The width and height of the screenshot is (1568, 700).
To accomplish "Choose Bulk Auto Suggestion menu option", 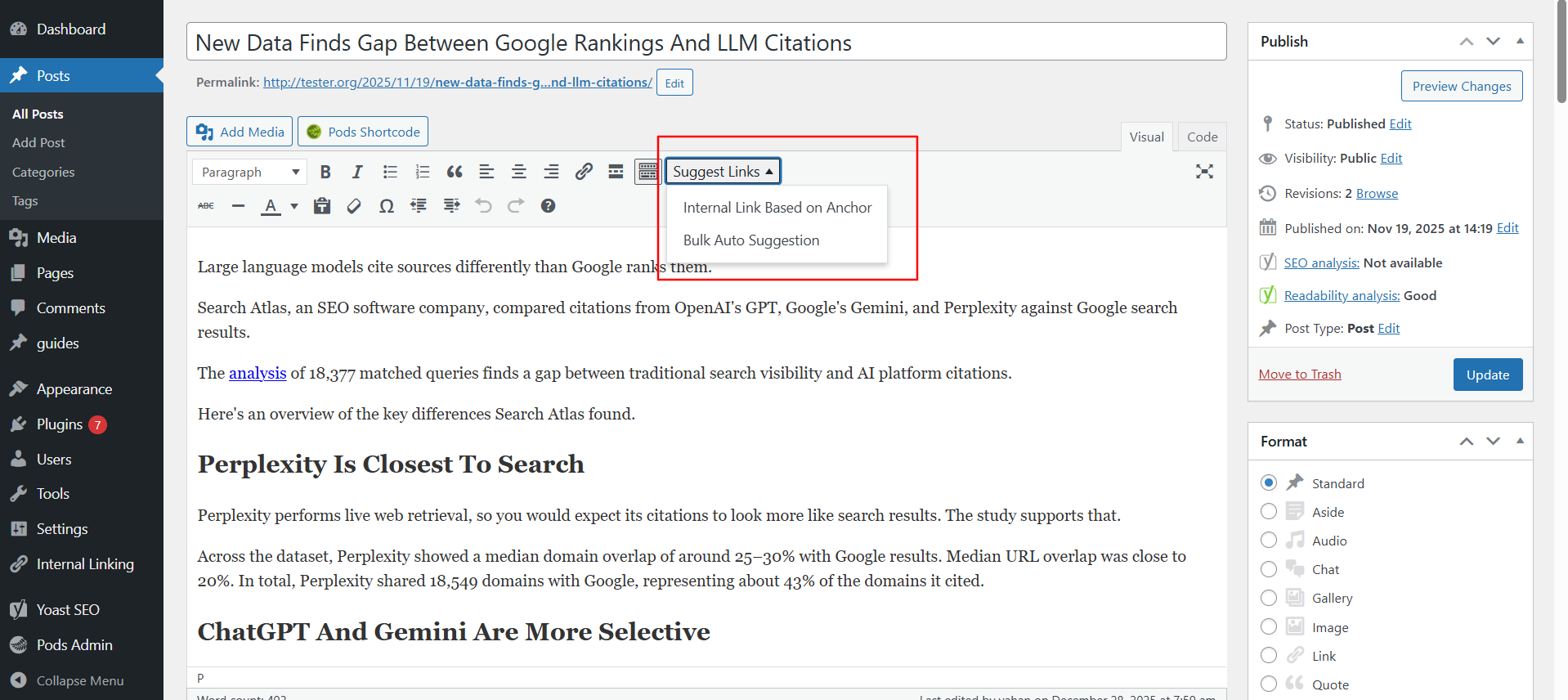I will coord(750,240).
